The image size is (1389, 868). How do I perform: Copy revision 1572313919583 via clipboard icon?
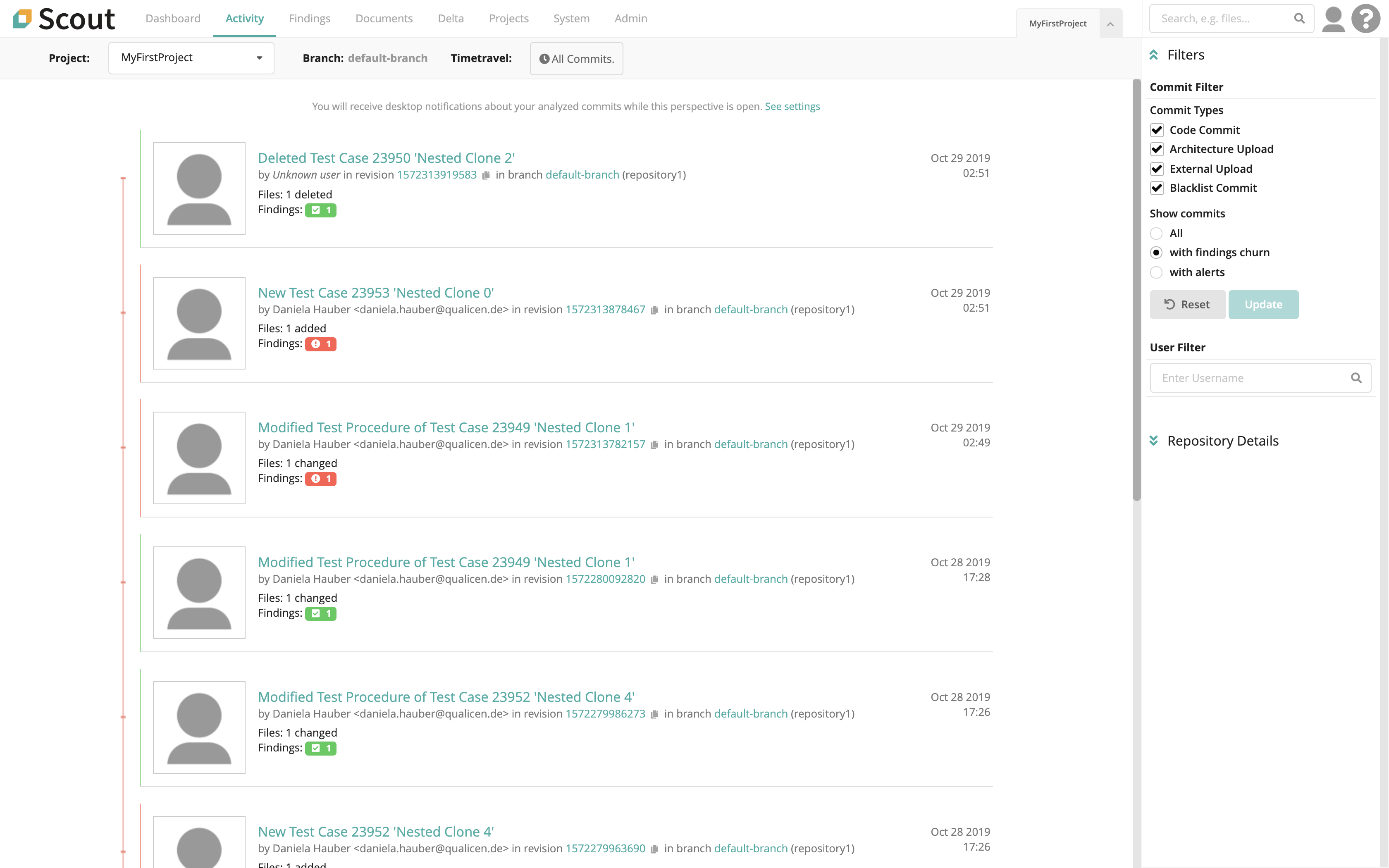pos(486,175)
